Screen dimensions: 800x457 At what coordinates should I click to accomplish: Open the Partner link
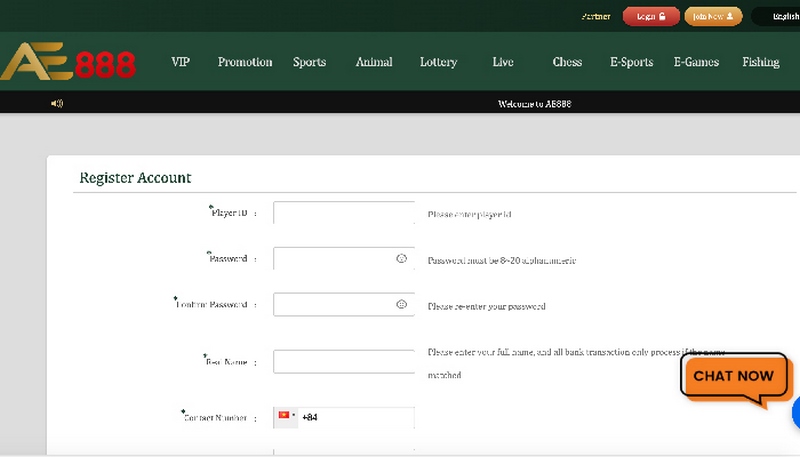[x=596, y=16]
